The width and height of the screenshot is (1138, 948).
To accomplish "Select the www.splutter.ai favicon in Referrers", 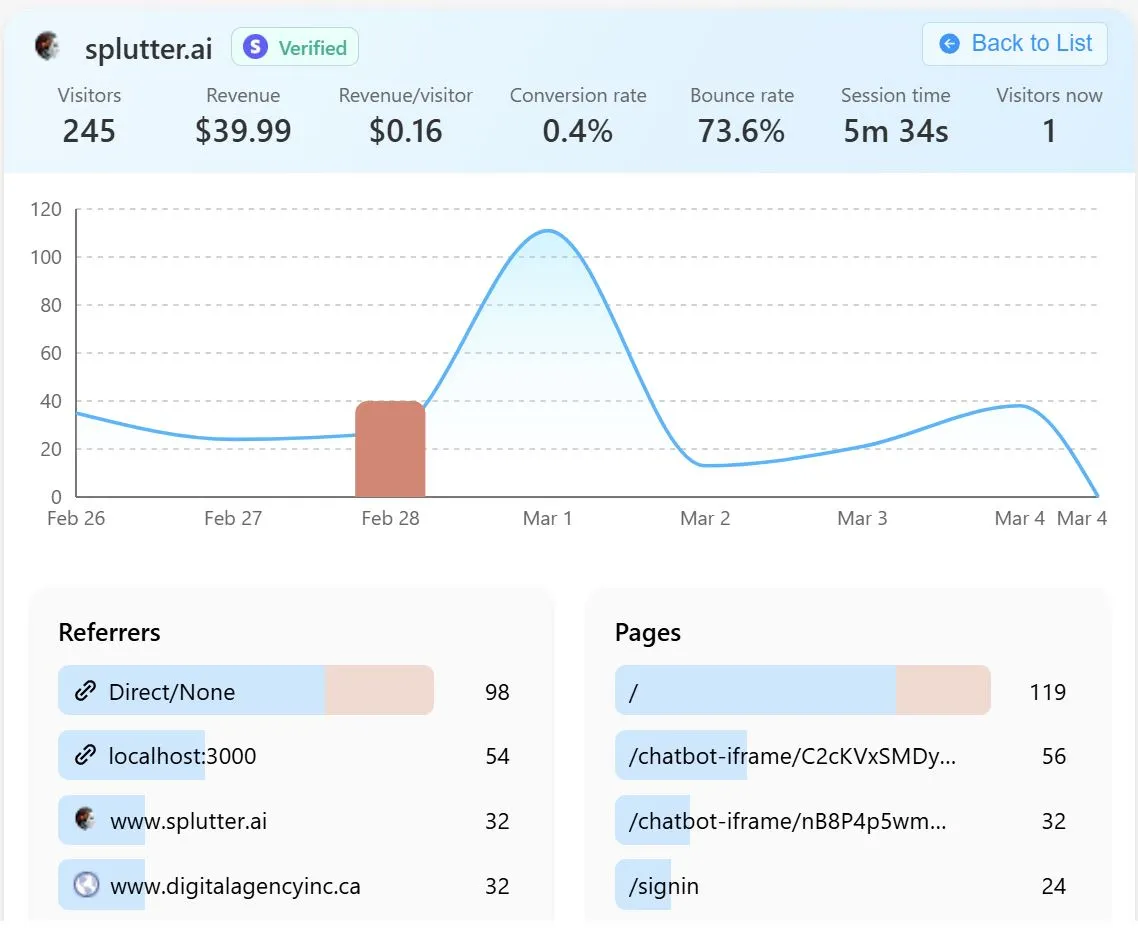I will [84, 820].
